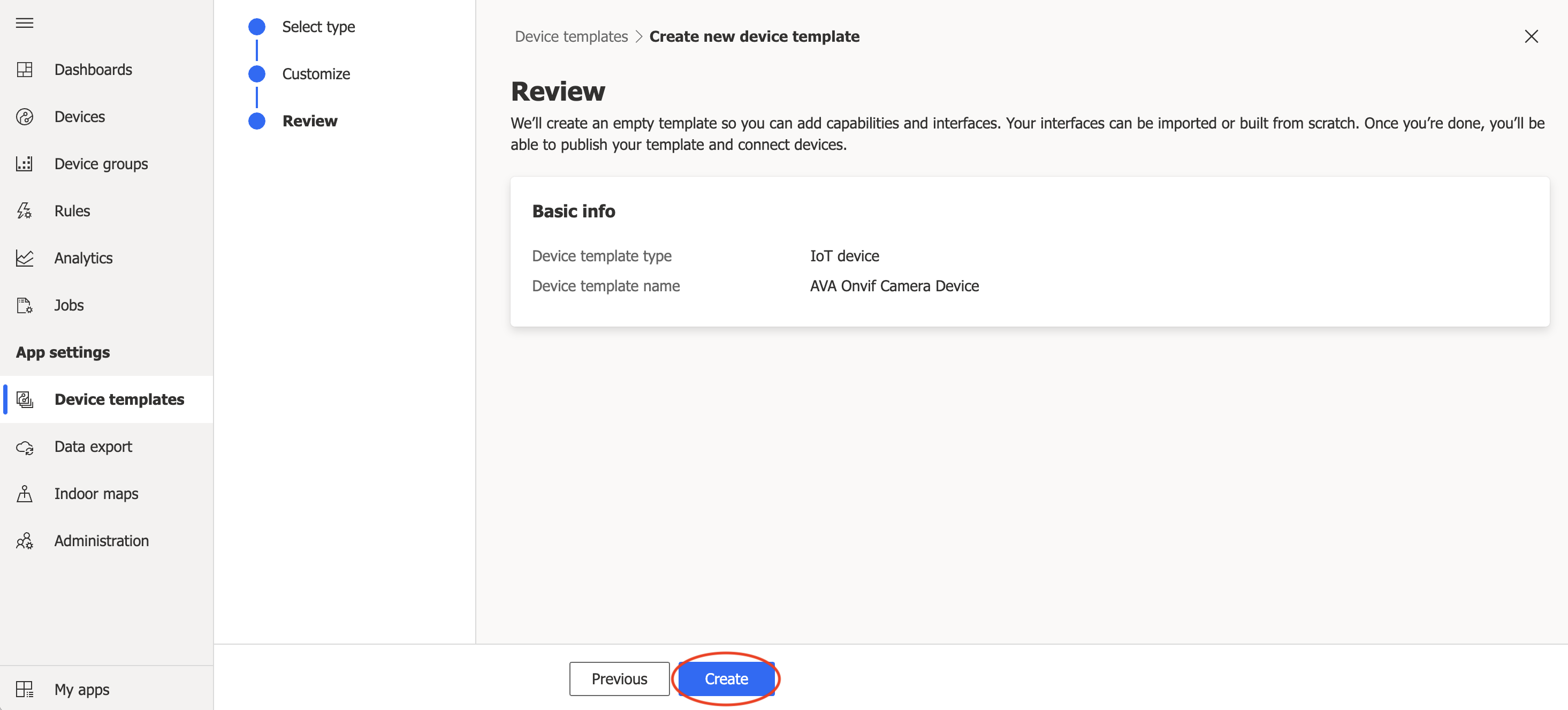Click the Devices icon in sidebar
The image size is (1568, 710).
coord(26,116)
